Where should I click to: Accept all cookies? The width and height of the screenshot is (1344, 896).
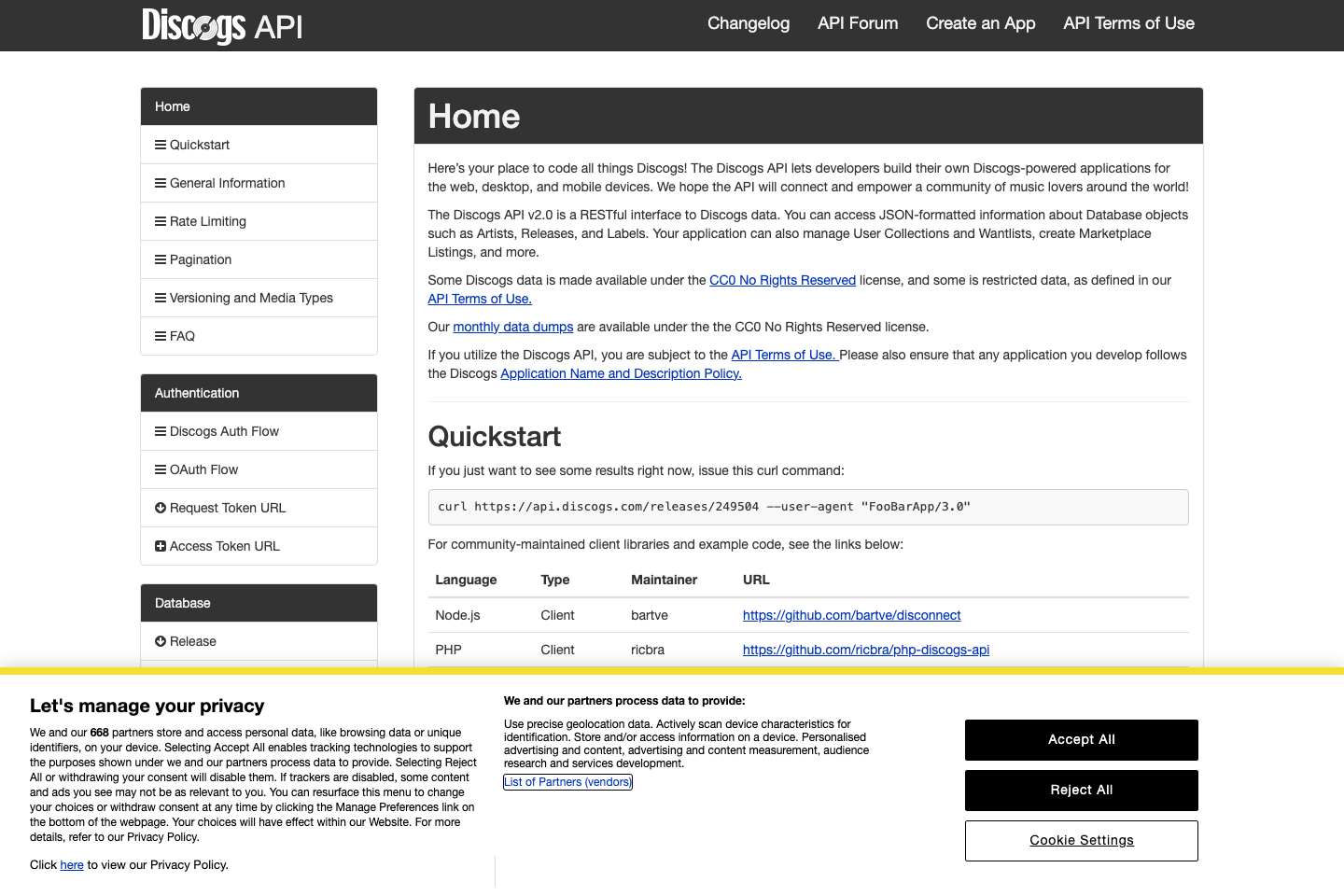(1081, 739)
